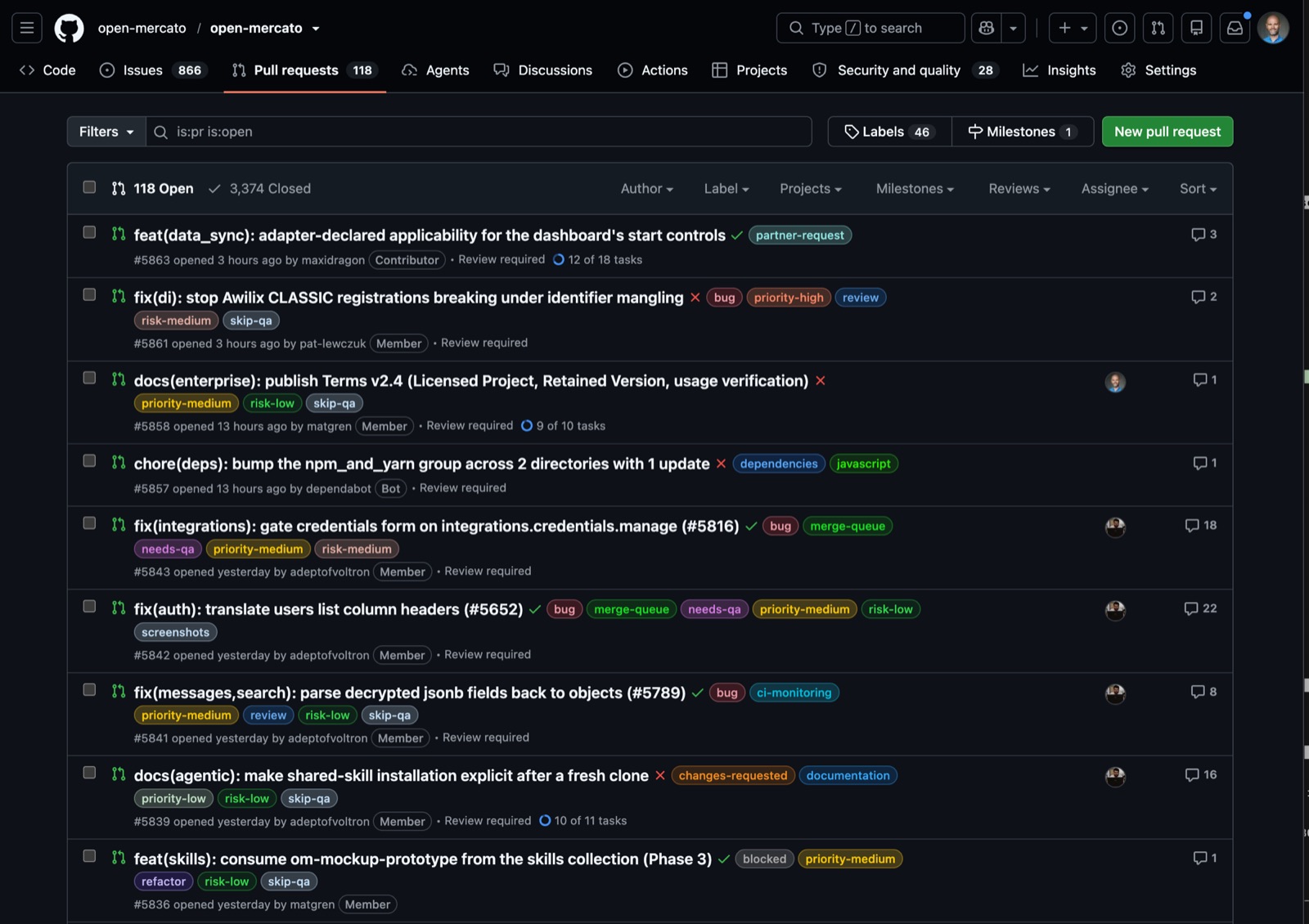The height and width of the screenshot is (924, 1309).
Task: Click the pull request search filter field
Action: point(479,132)
